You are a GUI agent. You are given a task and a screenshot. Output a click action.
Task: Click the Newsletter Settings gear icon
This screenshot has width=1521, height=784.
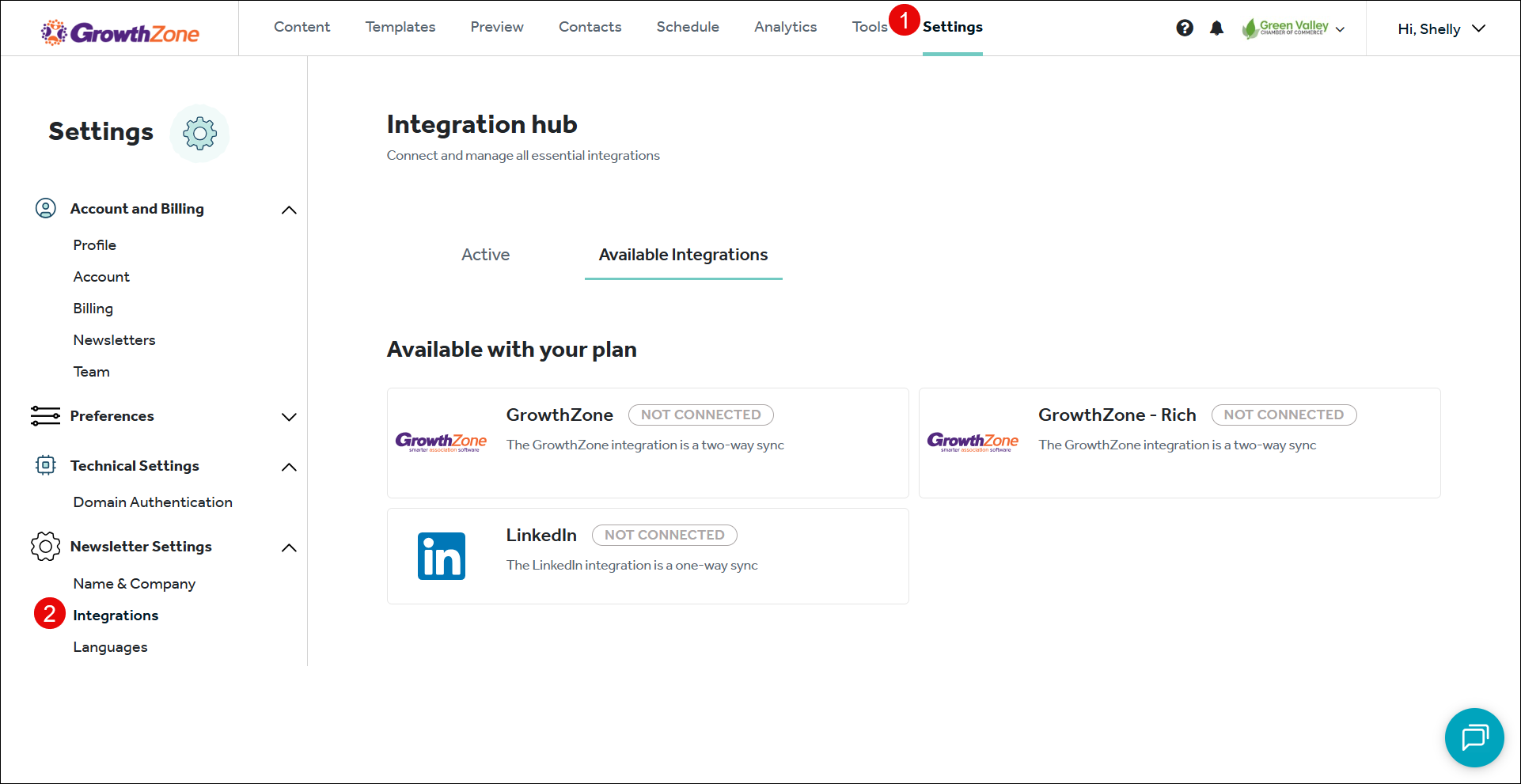(x=46, y=546)
